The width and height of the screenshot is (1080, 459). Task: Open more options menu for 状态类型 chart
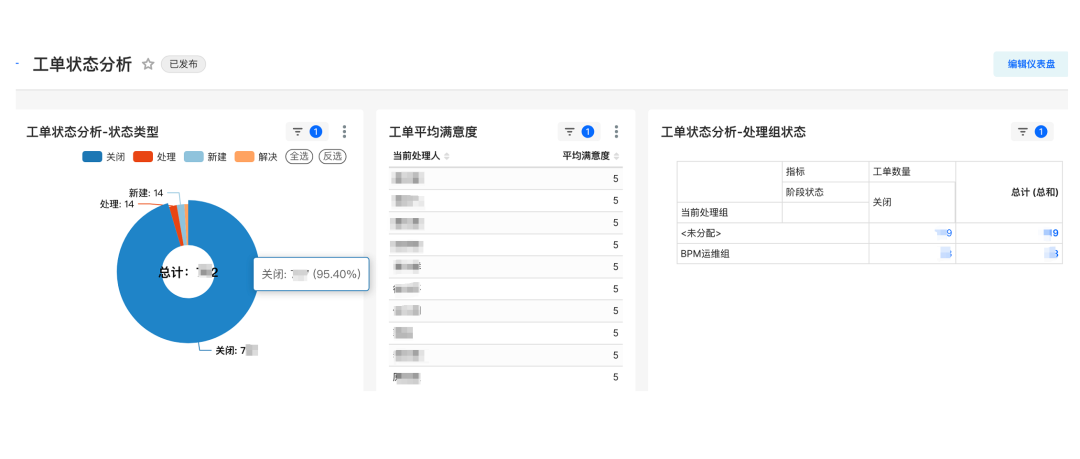pos(344,131)
